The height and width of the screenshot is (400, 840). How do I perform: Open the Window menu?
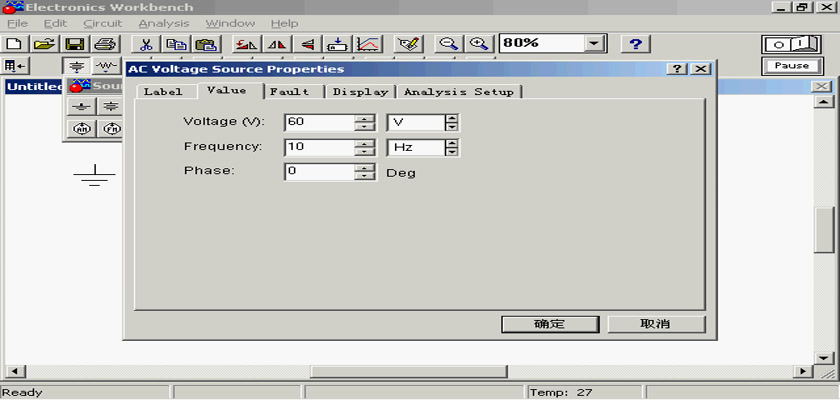tap(230, 24)
